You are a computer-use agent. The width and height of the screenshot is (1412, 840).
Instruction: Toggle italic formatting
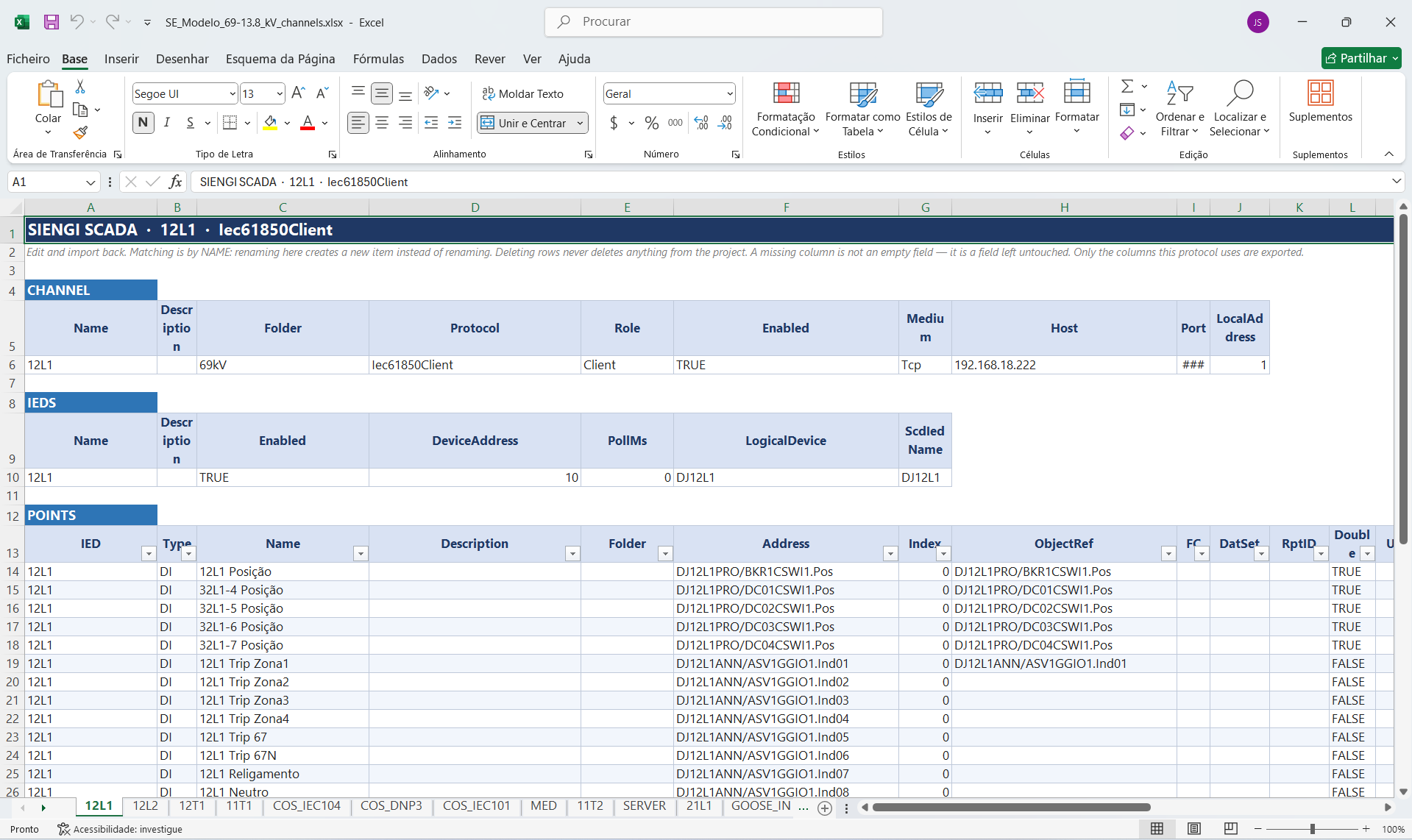coord(167,123)
